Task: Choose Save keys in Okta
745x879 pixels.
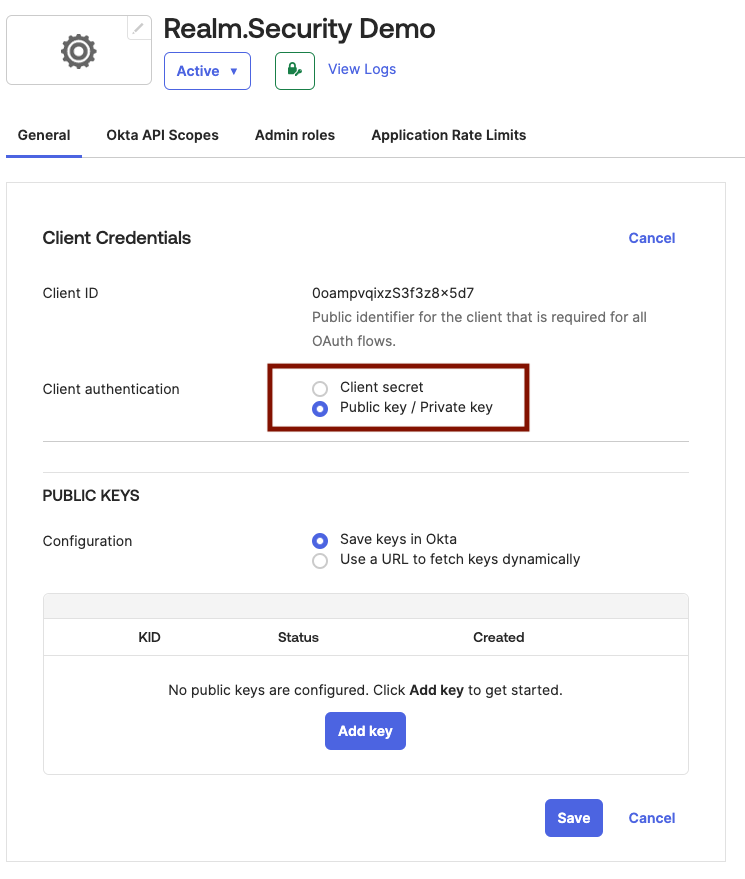Action: [x=320, y=540]
